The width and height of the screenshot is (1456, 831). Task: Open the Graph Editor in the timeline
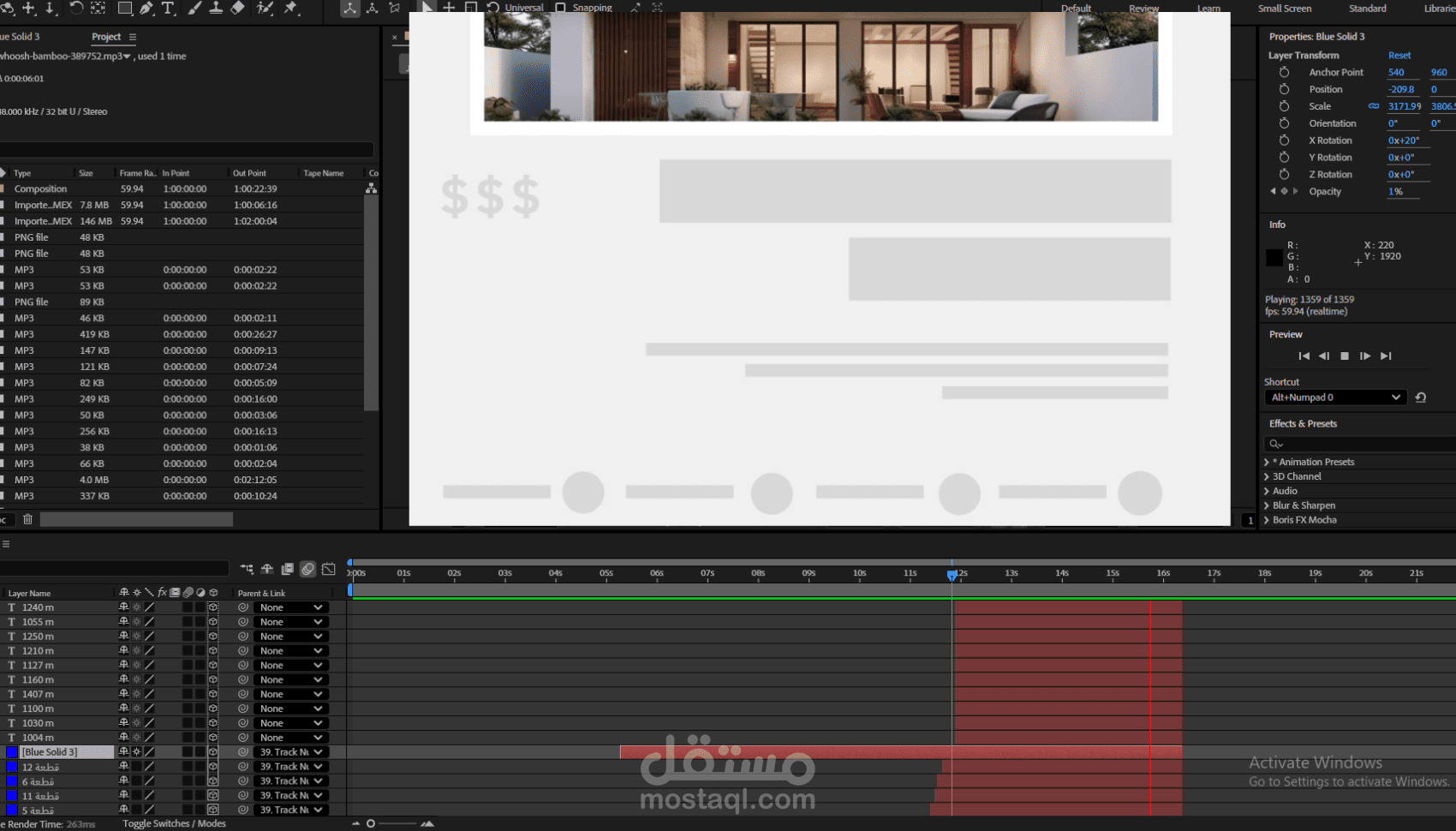pyautogui.click(x=328, y=569)
